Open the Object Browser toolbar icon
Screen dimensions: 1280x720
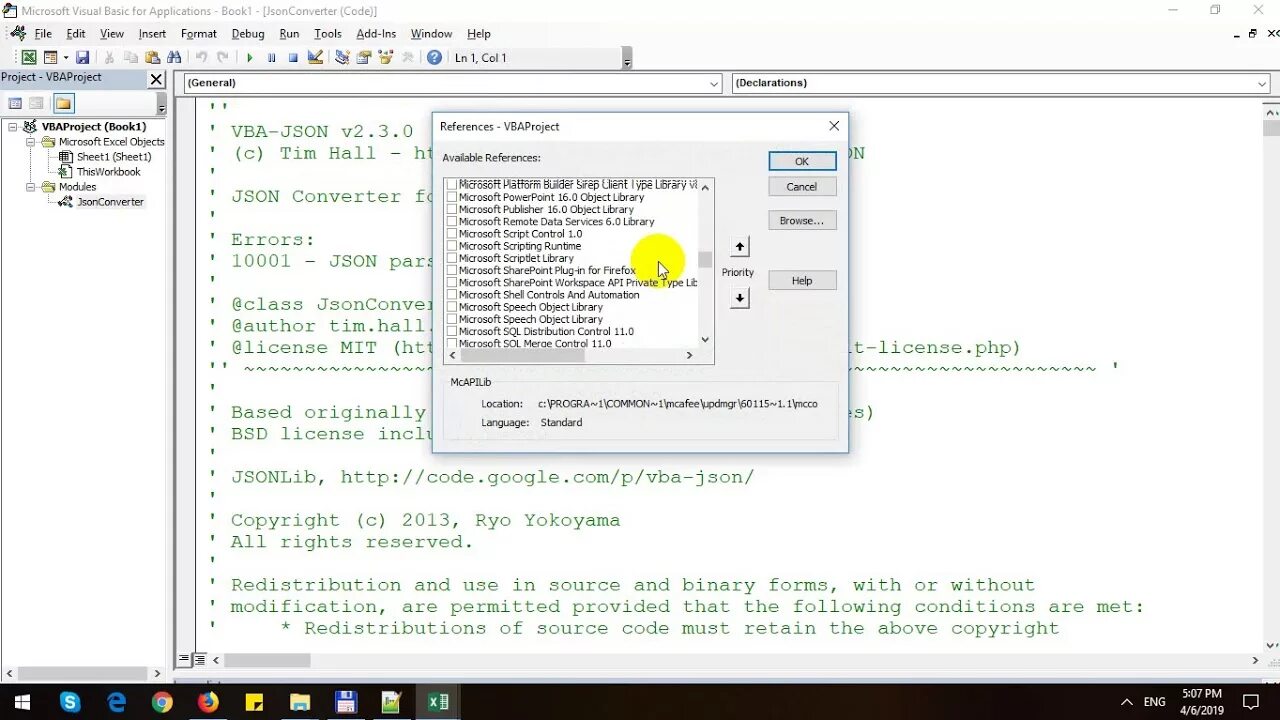coord(385,58)
